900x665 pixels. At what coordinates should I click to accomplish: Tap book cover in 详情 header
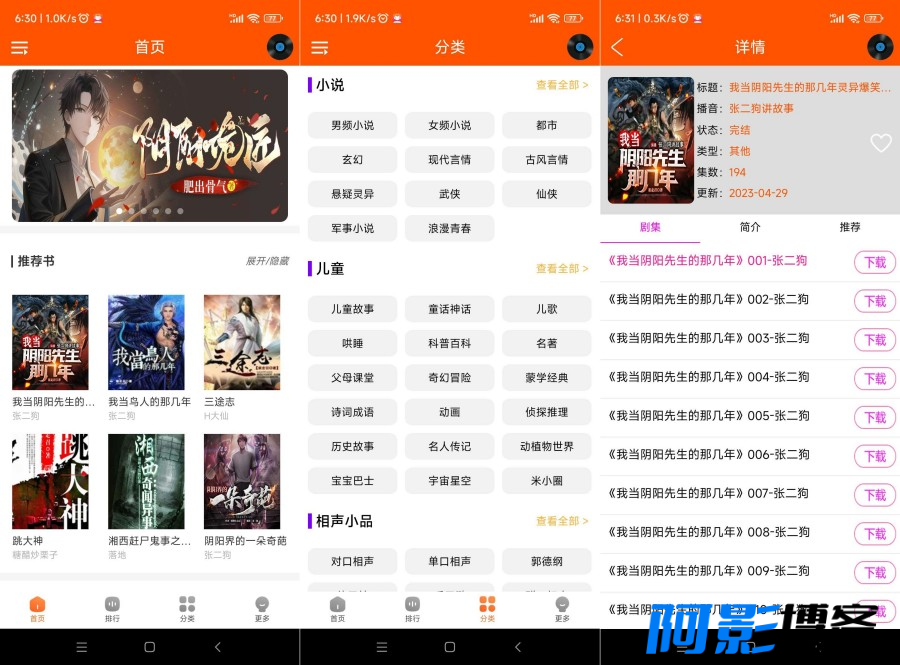[x=650, y=140]
